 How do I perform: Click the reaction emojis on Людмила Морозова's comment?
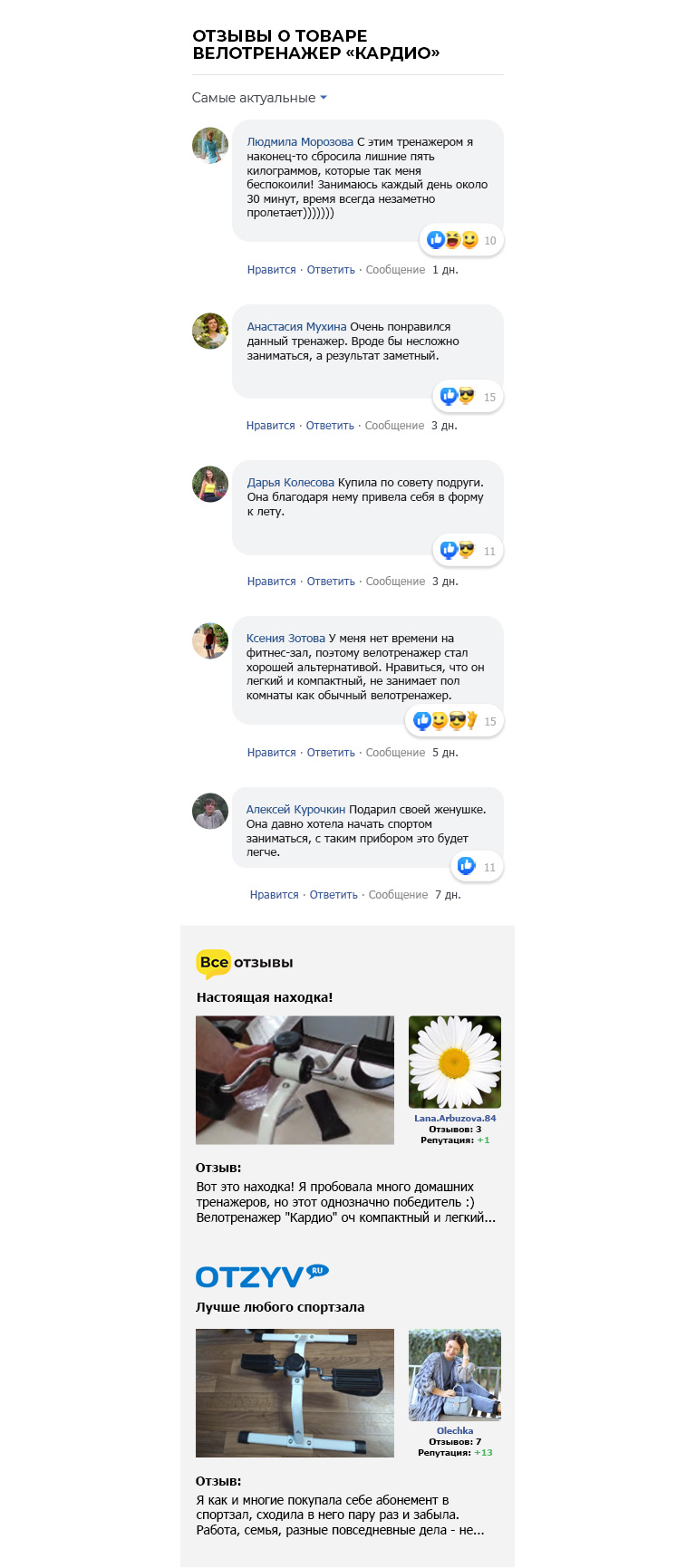coord(452,240)
